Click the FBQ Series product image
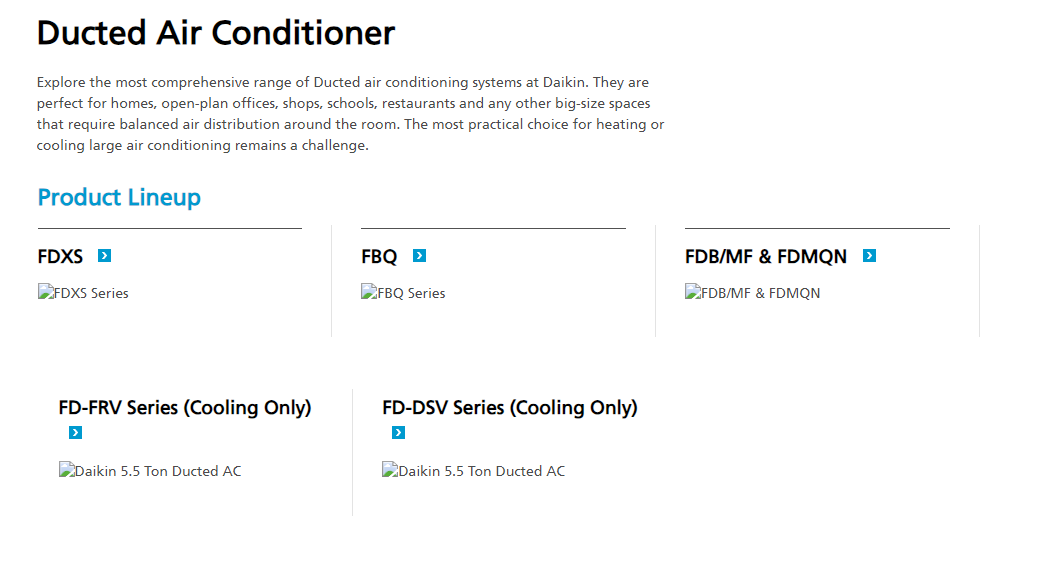1058x588 pixels. tap(404, 293)
